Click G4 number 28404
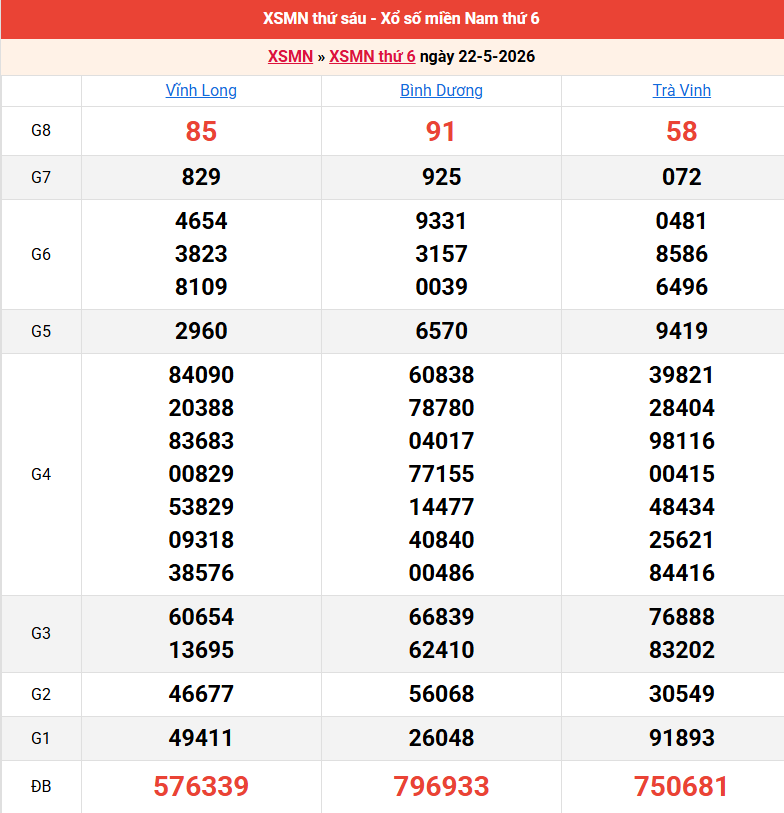The height and width of the screenshot is (813, 784). [681, 408]
